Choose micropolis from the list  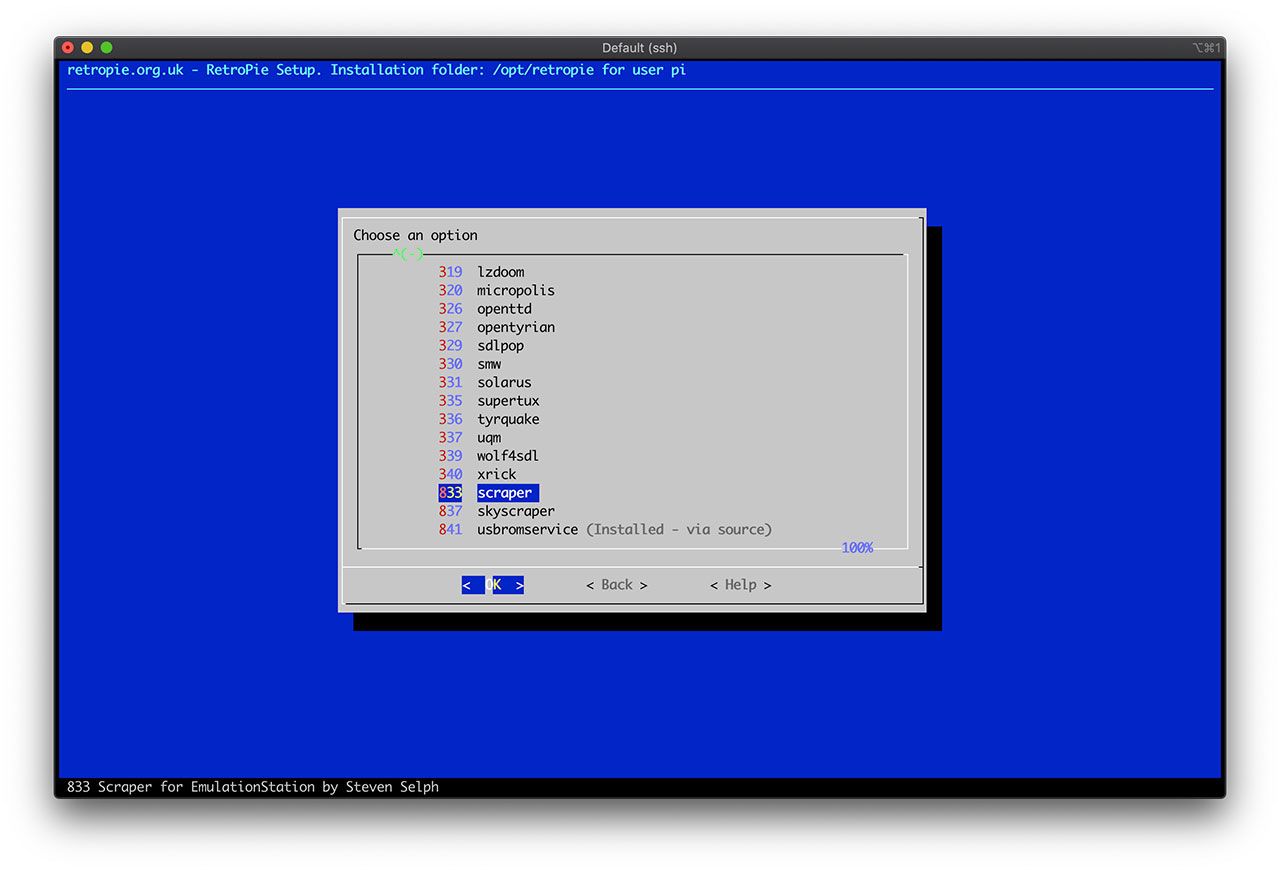[x=515, y=290]
